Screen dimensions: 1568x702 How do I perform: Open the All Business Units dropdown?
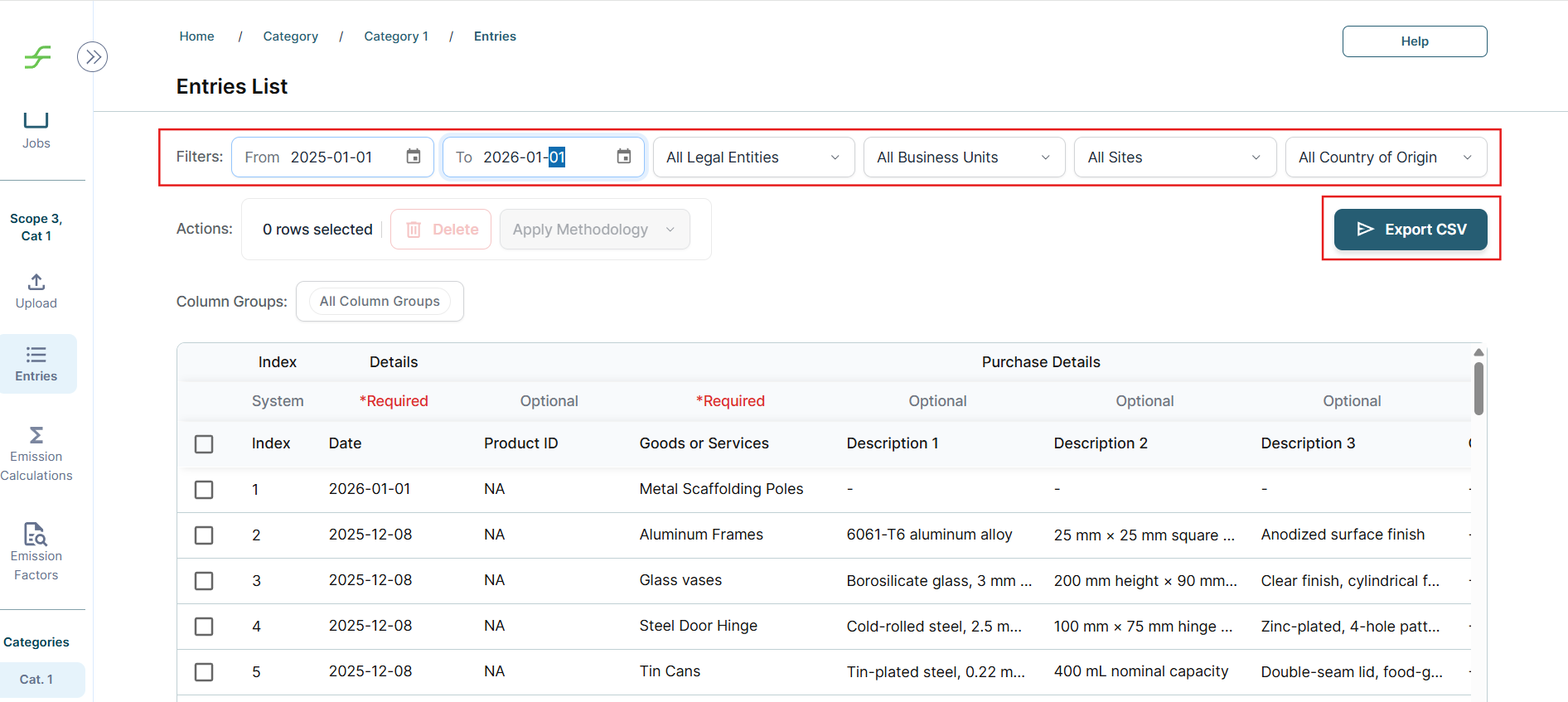[x=964, y=157]
